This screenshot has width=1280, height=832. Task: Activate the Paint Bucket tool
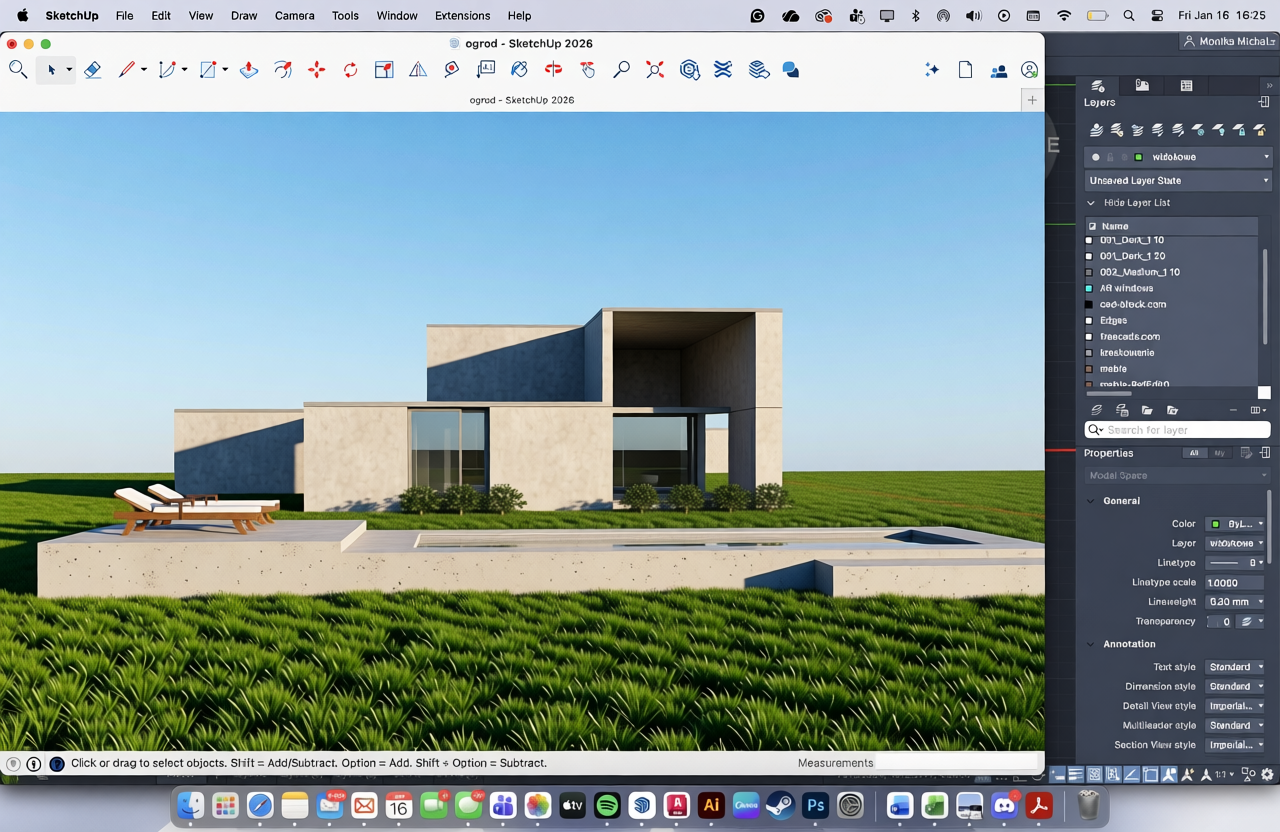pyautogui.click(x=519, y=70)
